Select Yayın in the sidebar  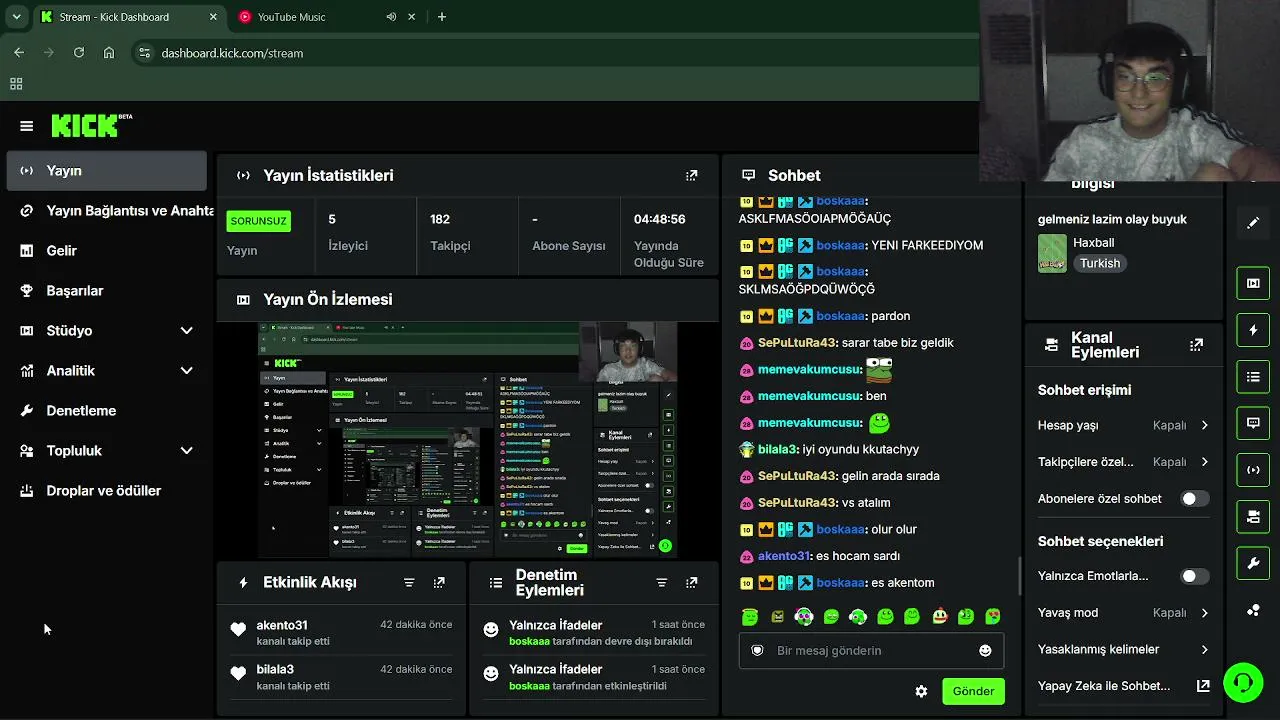107,171
